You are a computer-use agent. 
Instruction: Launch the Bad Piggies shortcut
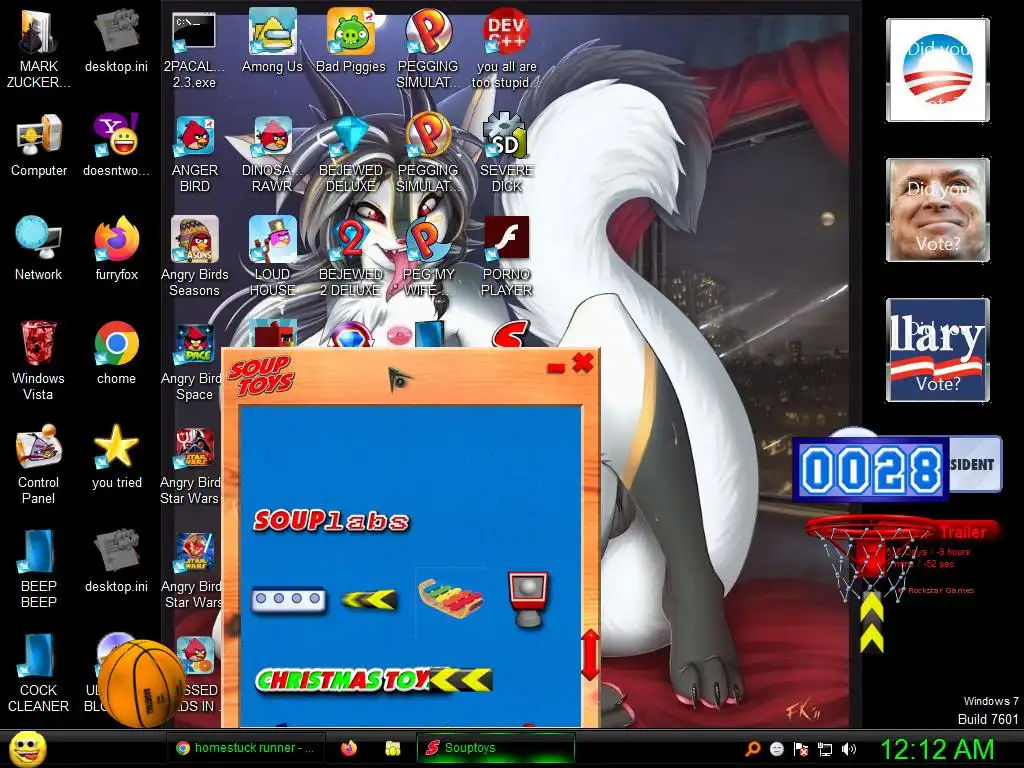(351, 40)
